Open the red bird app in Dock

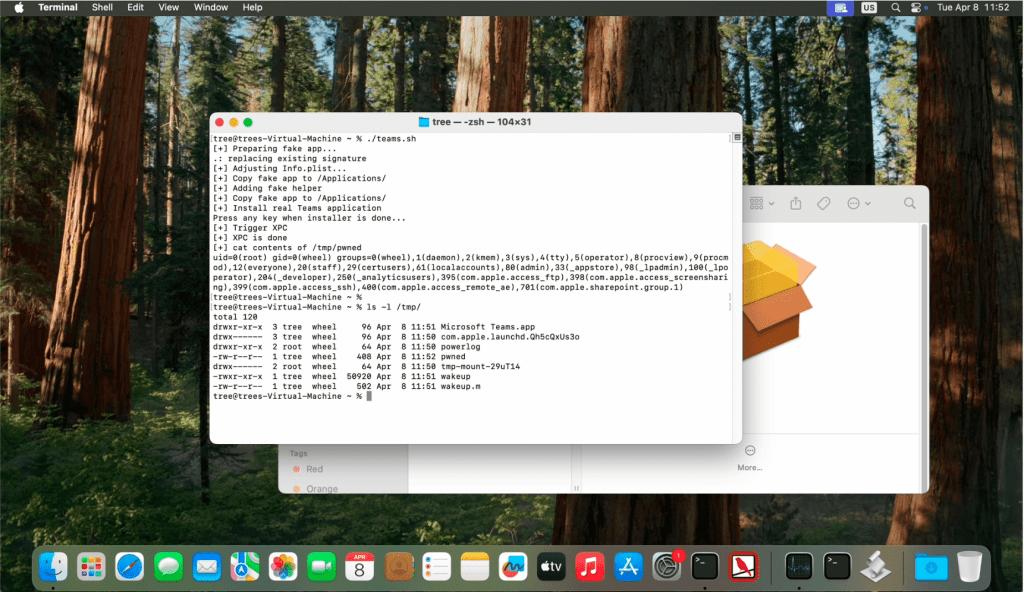coord(743,567)
